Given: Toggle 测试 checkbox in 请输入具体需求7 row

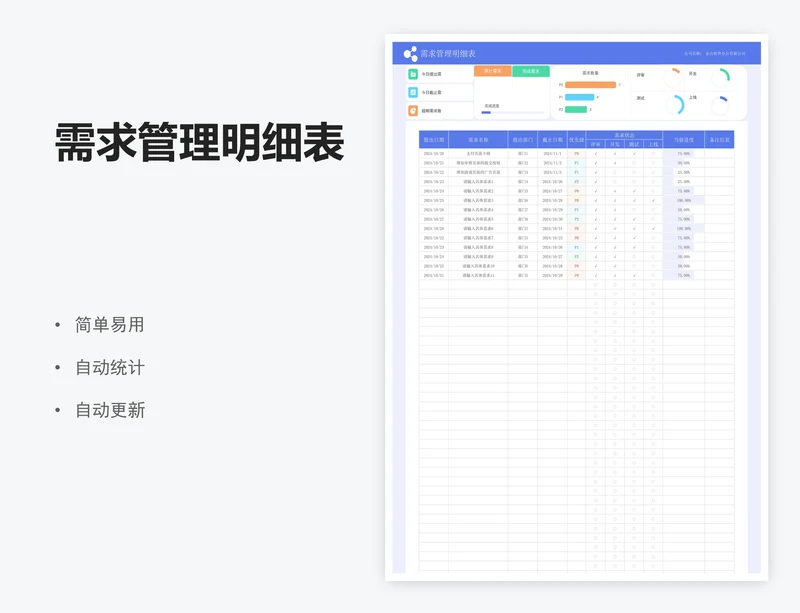Looking at the screenshot, I should click(634, 238).
